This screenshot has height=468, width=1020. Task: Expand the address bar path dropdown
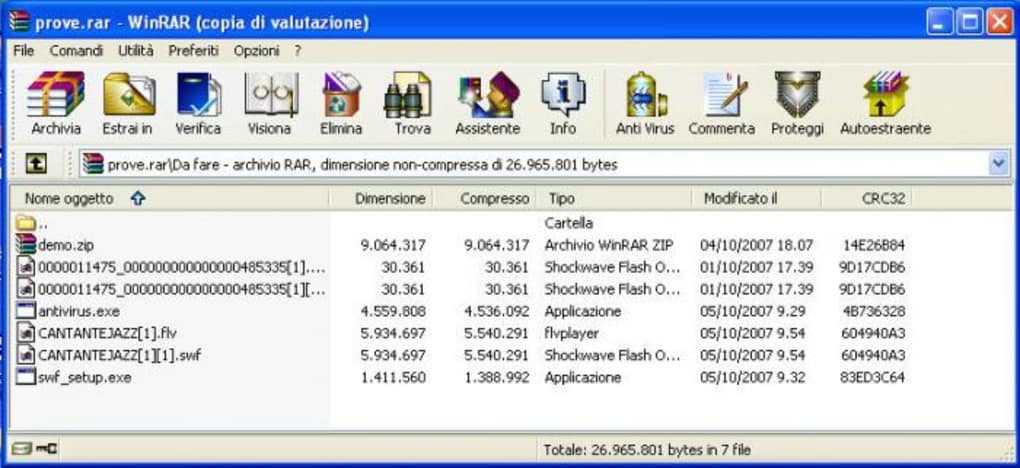pyautogui.click(x=999, y=164)
